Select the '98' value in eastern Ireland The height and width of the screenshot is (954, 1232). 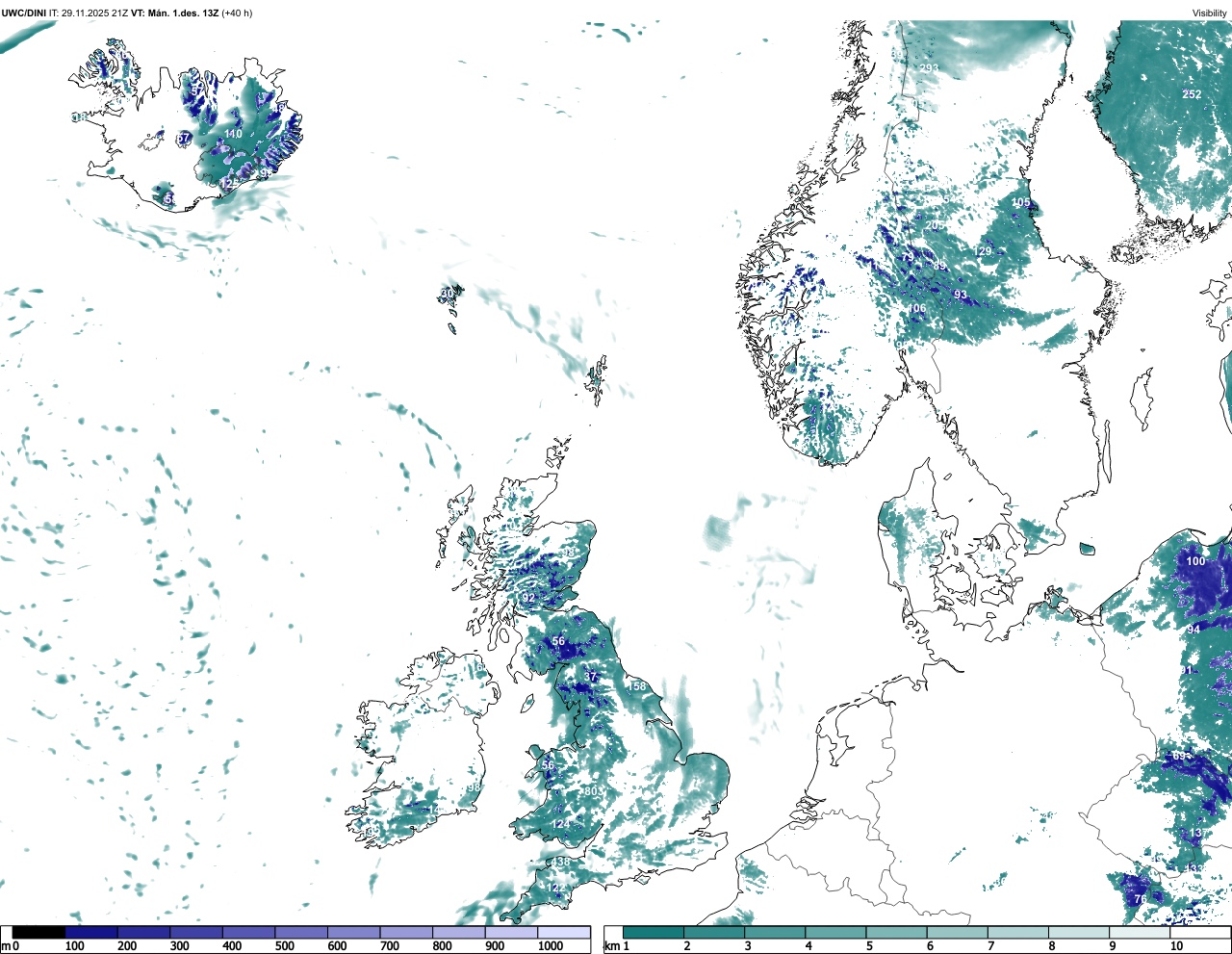pos(474,788)
